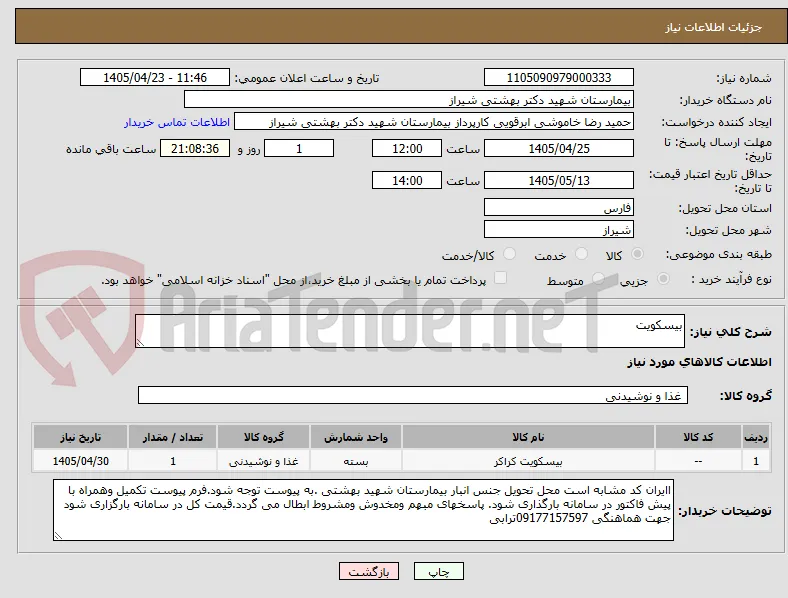The height and width of the screenshot is (598, 788).
Task: Click the غذا و نوشیدنی group field
Action: (x=413, y=395)
